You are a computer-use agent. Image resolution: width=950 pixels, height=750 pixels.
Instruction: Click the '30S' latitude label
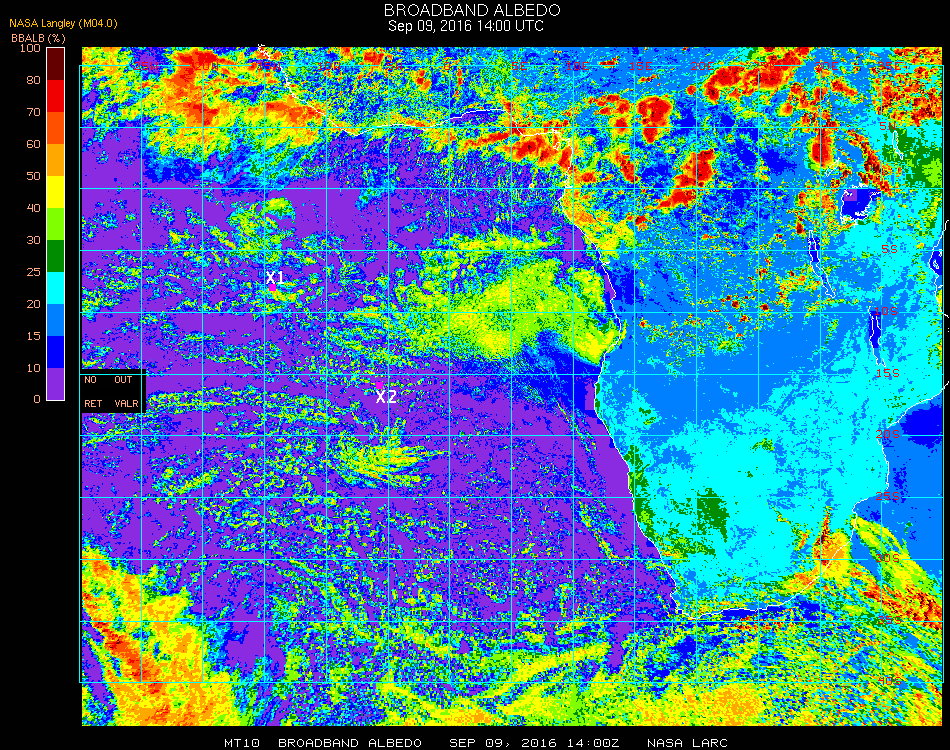888,558
